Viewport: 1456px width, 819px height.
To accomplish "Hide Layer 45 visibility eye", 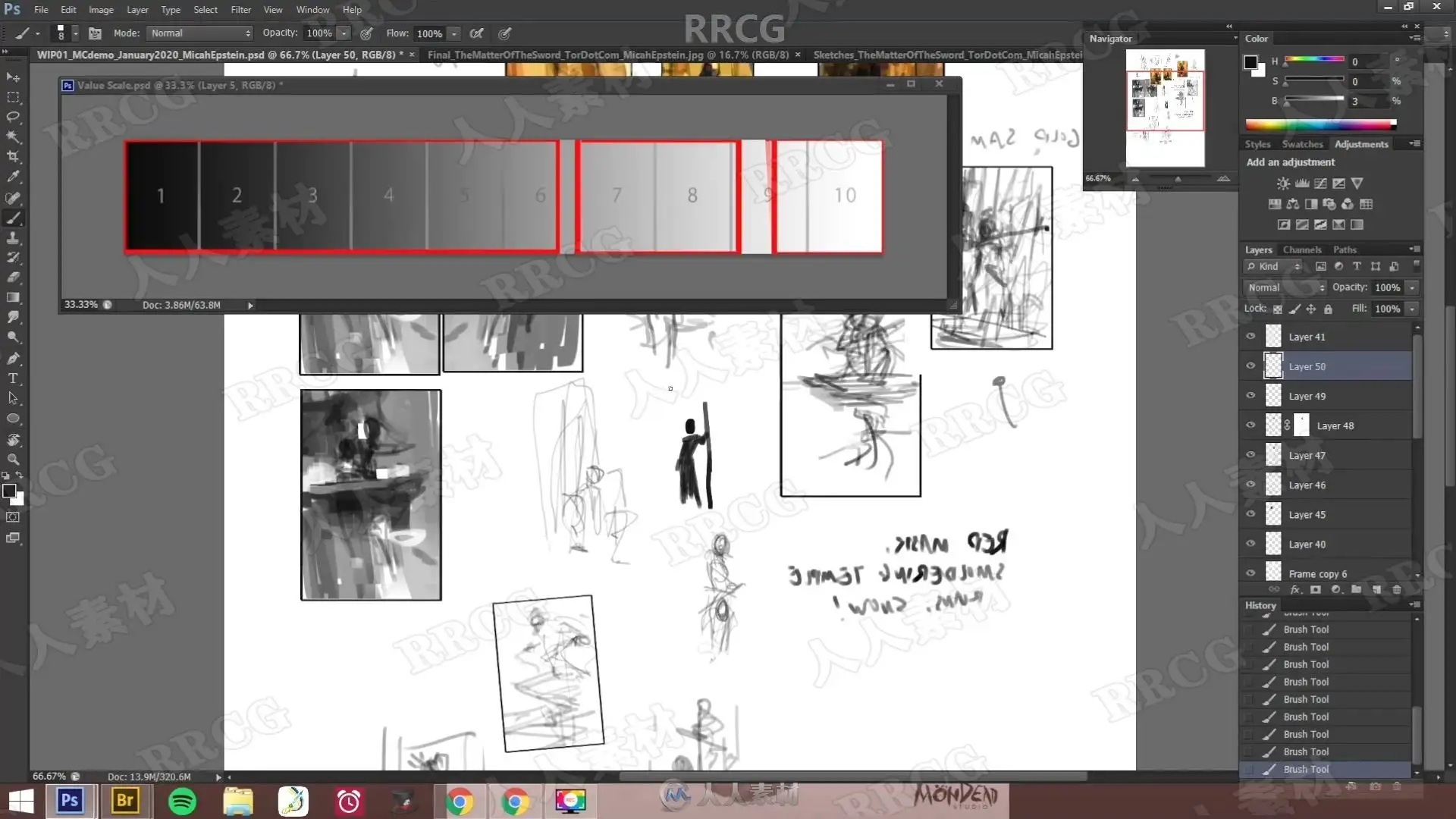I will (1250, 514).
